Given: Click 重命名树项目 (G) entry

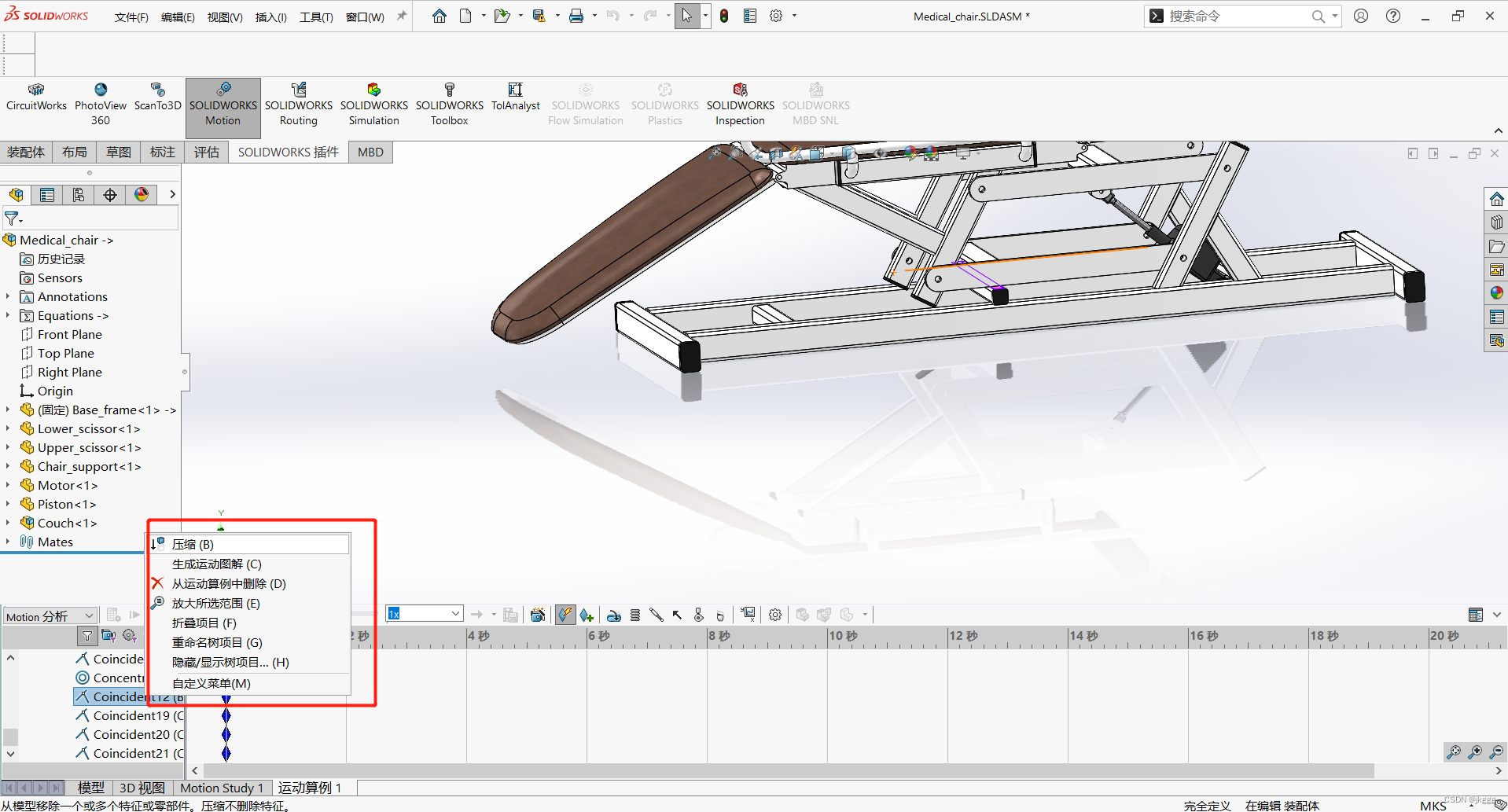Looking at the screenshot, I should click(249, 642).
